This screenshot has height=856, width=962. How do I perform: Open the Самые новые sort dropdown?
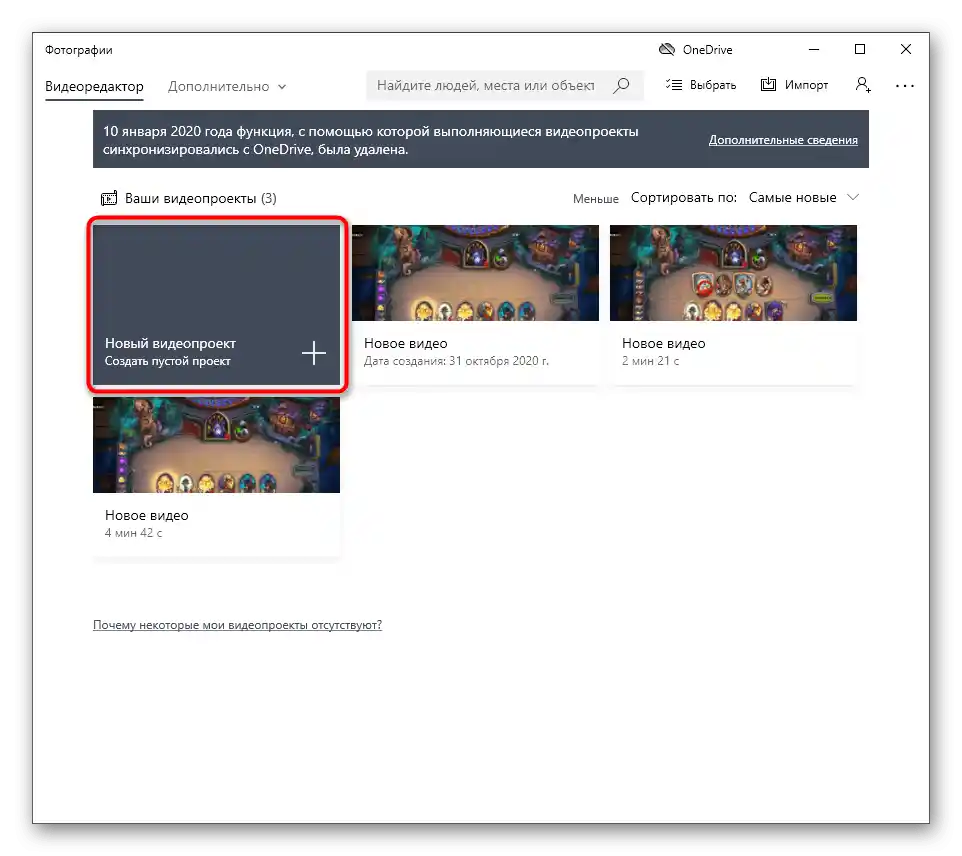[x=802, y=198]
